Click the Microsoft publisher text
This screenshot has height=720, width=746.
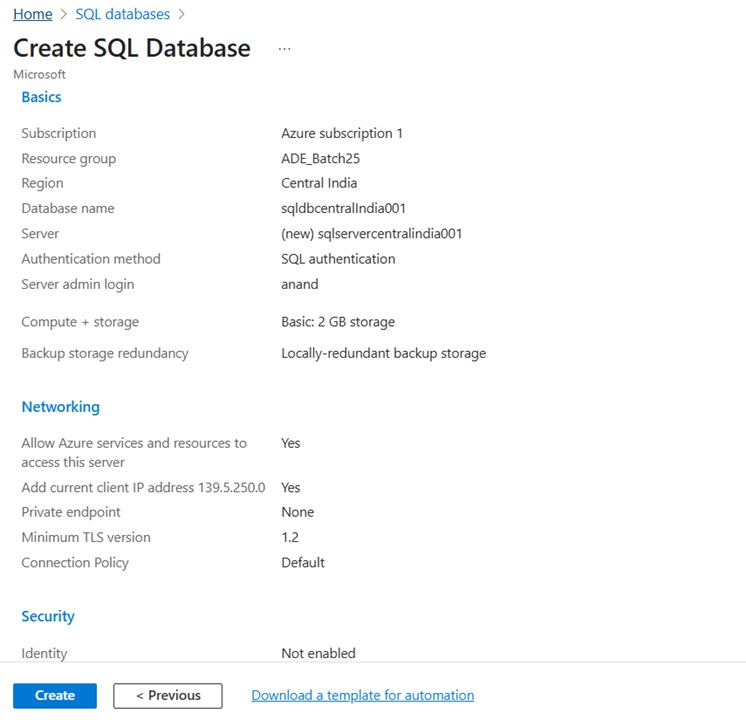(x=39, y=75)
